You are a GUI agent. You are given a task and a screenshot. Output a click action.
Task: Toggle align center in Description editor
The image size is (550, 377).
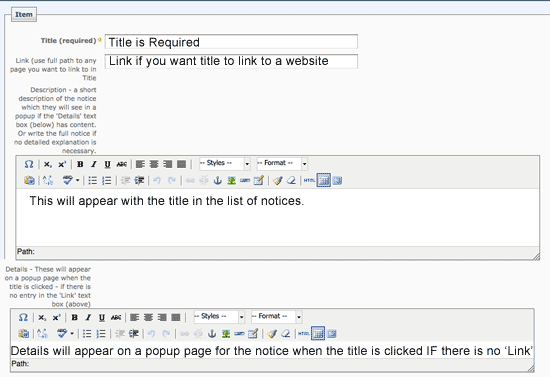pyautogui.click(x=154, y=164)
